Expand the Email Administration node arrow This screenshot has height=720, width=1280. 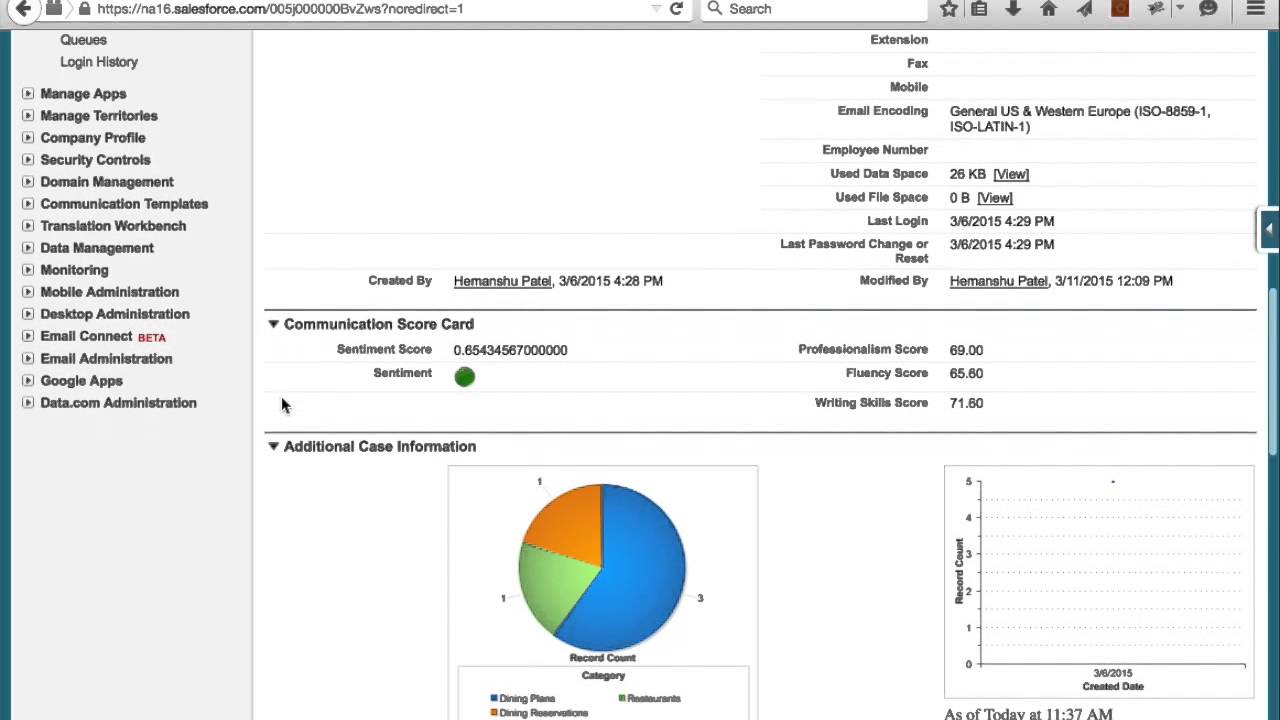[x=28, y=359]
